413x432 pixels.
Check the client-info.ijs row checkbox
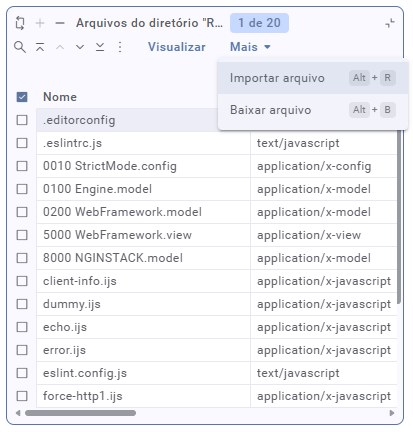coord(22,281)
